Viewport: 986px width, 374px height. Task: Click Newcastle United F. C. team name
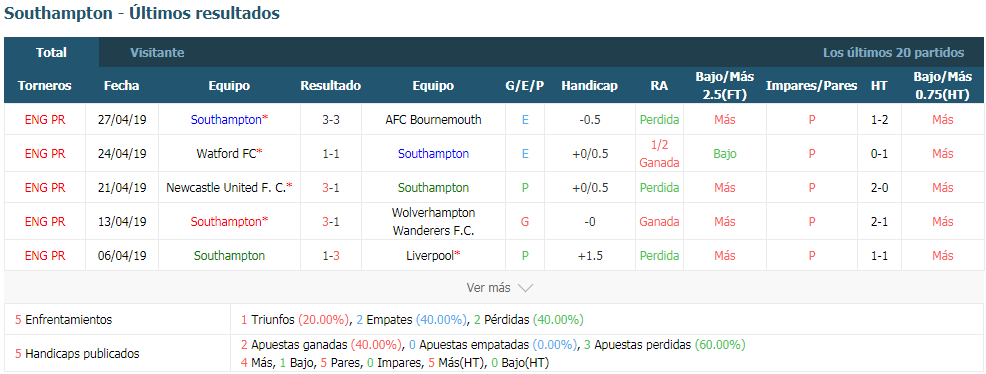[x=226, y=187]
